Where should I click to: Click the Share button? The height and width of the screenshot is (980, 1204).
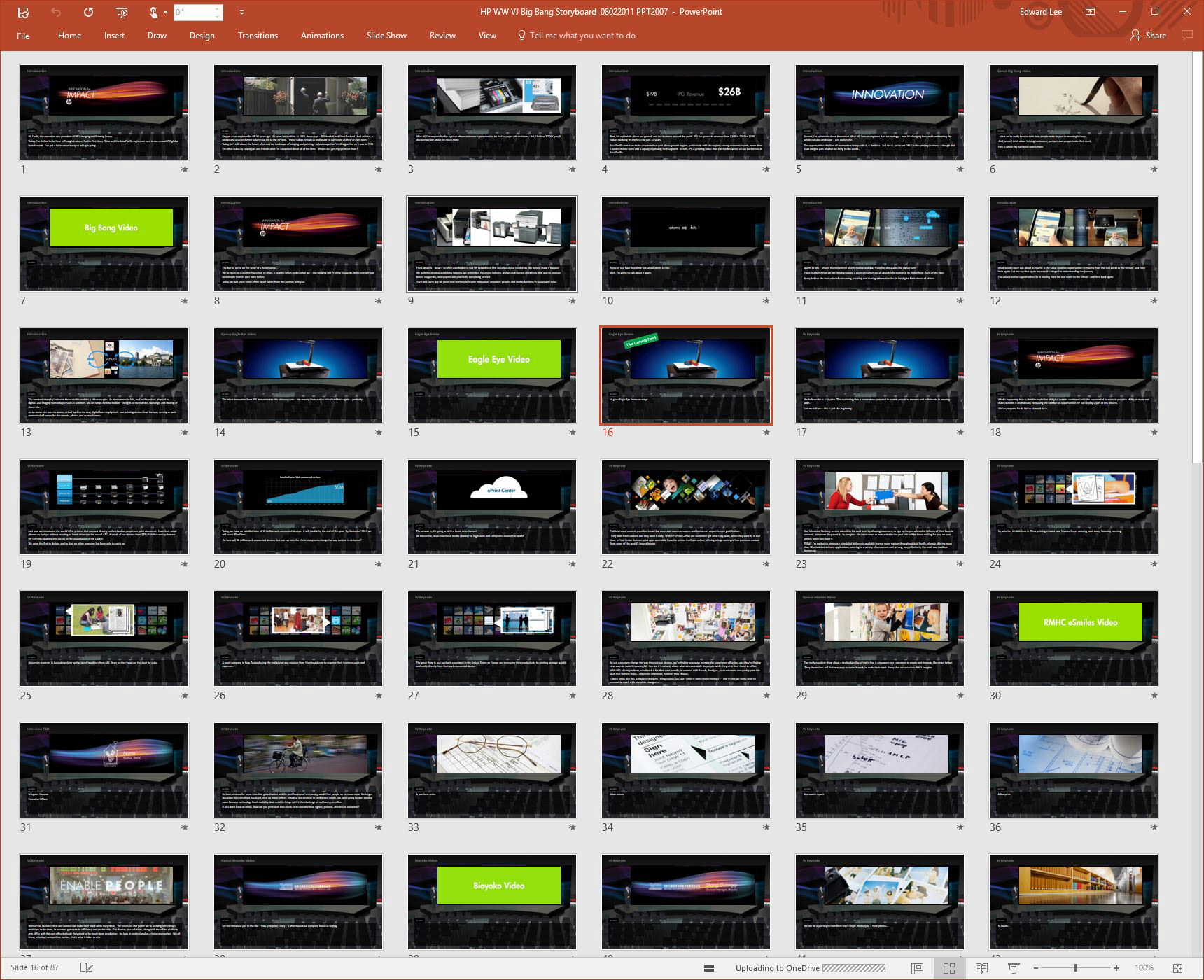[x=1148, y=36]
